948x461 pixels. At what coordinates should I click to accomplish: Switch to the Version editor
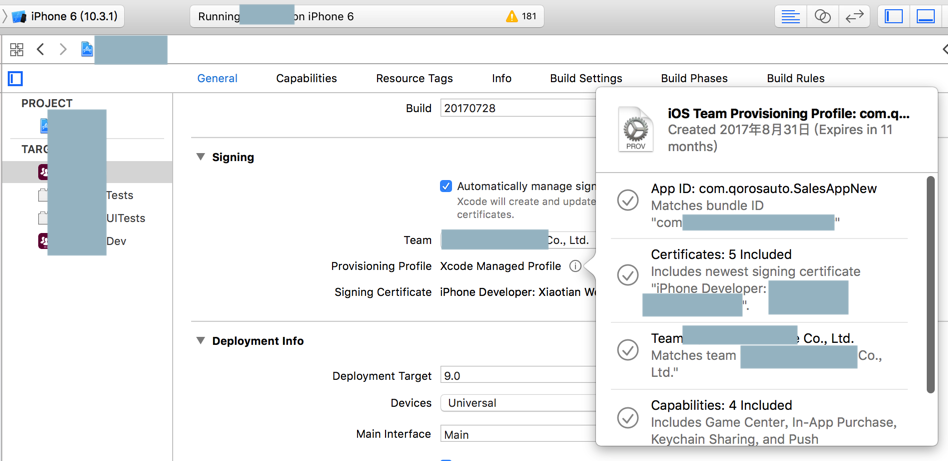[854, 17]
